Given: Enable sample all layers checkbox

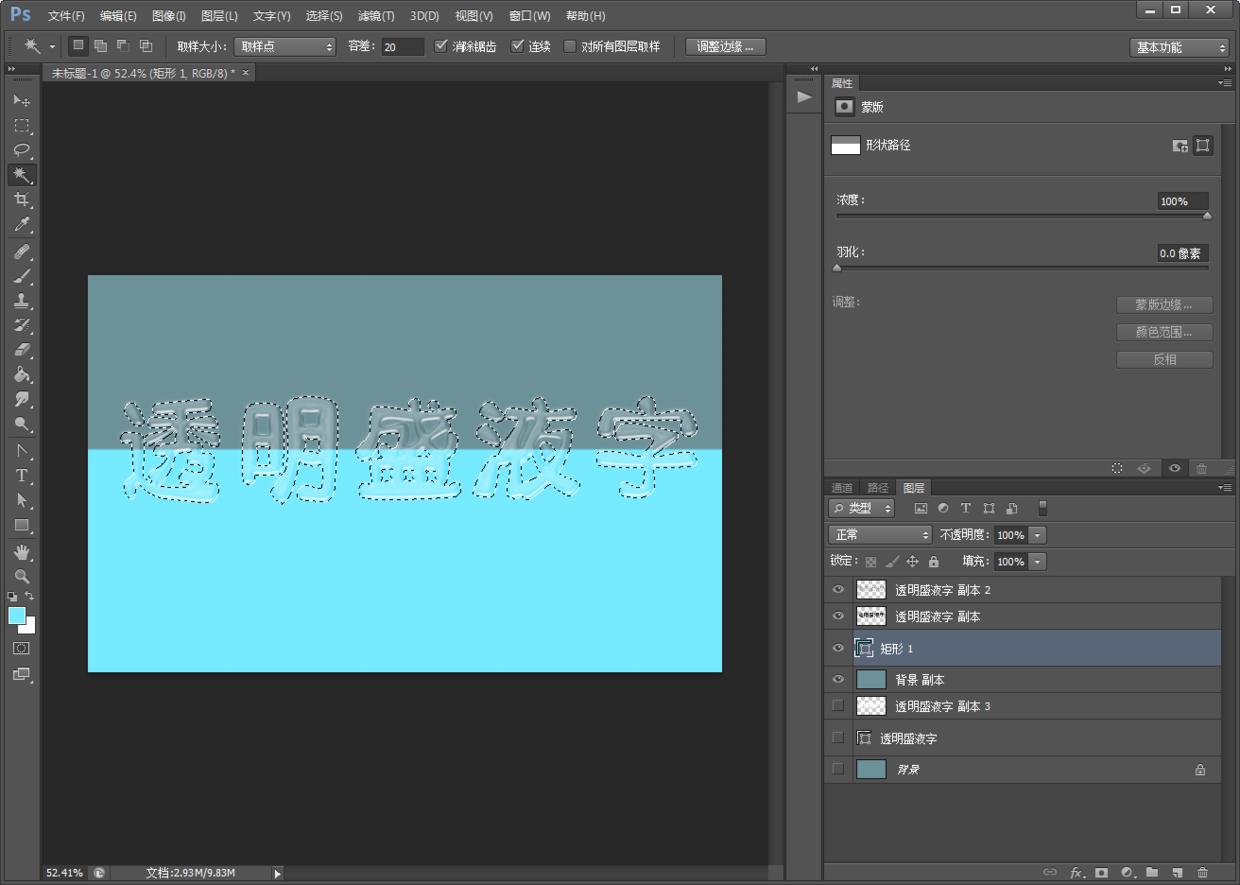Looking at the screenshot, I should pyautogui.click(x=570, y=46).
